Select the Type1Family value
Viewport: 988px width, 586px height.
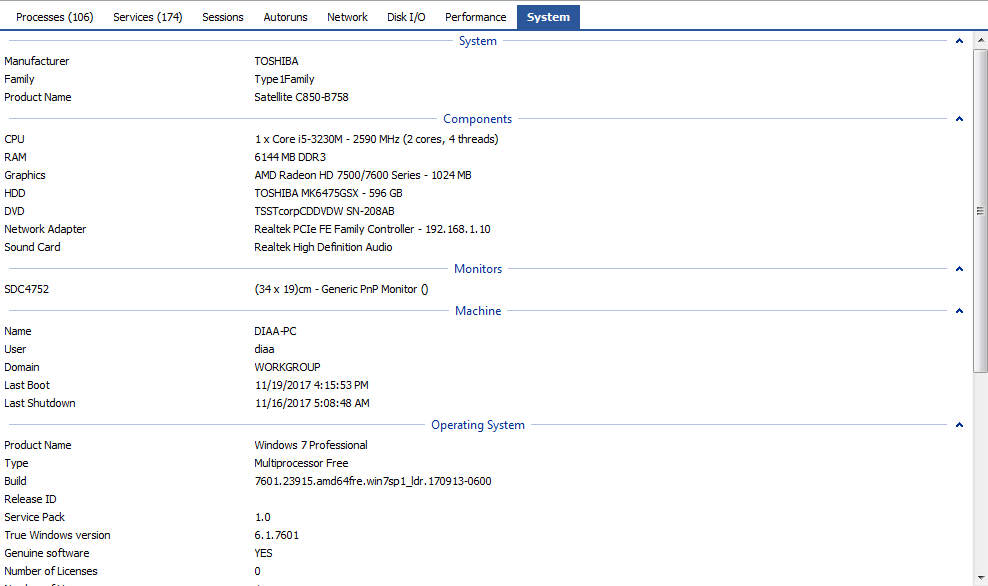coord(284,79)
